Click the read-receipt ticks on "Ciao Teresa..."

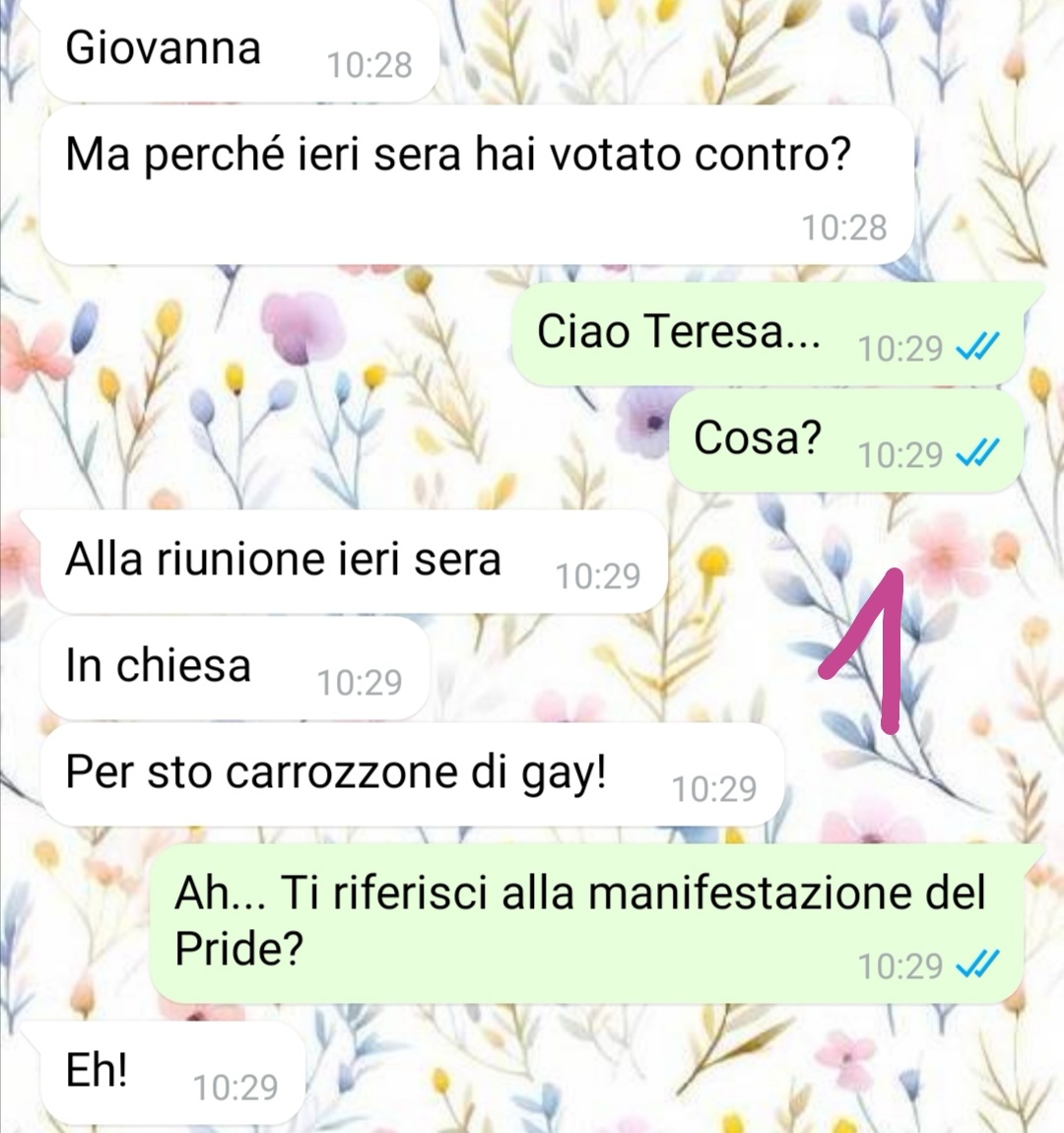[x=977, y=347]
